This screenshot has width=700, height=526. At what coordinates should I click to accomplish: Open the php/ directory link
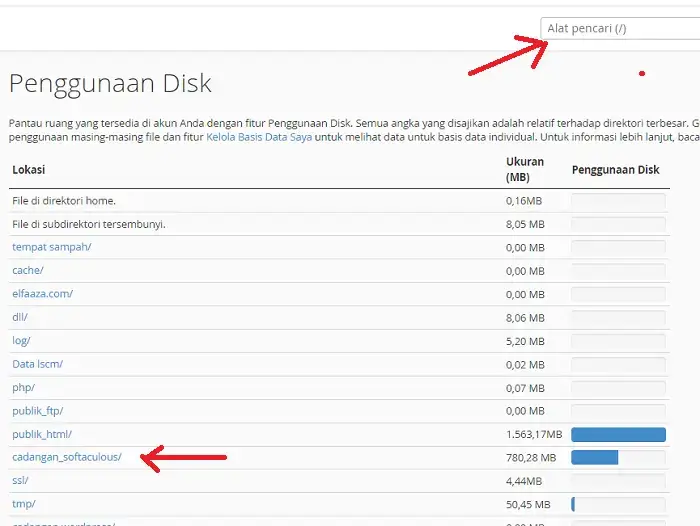tap(23, 387)
